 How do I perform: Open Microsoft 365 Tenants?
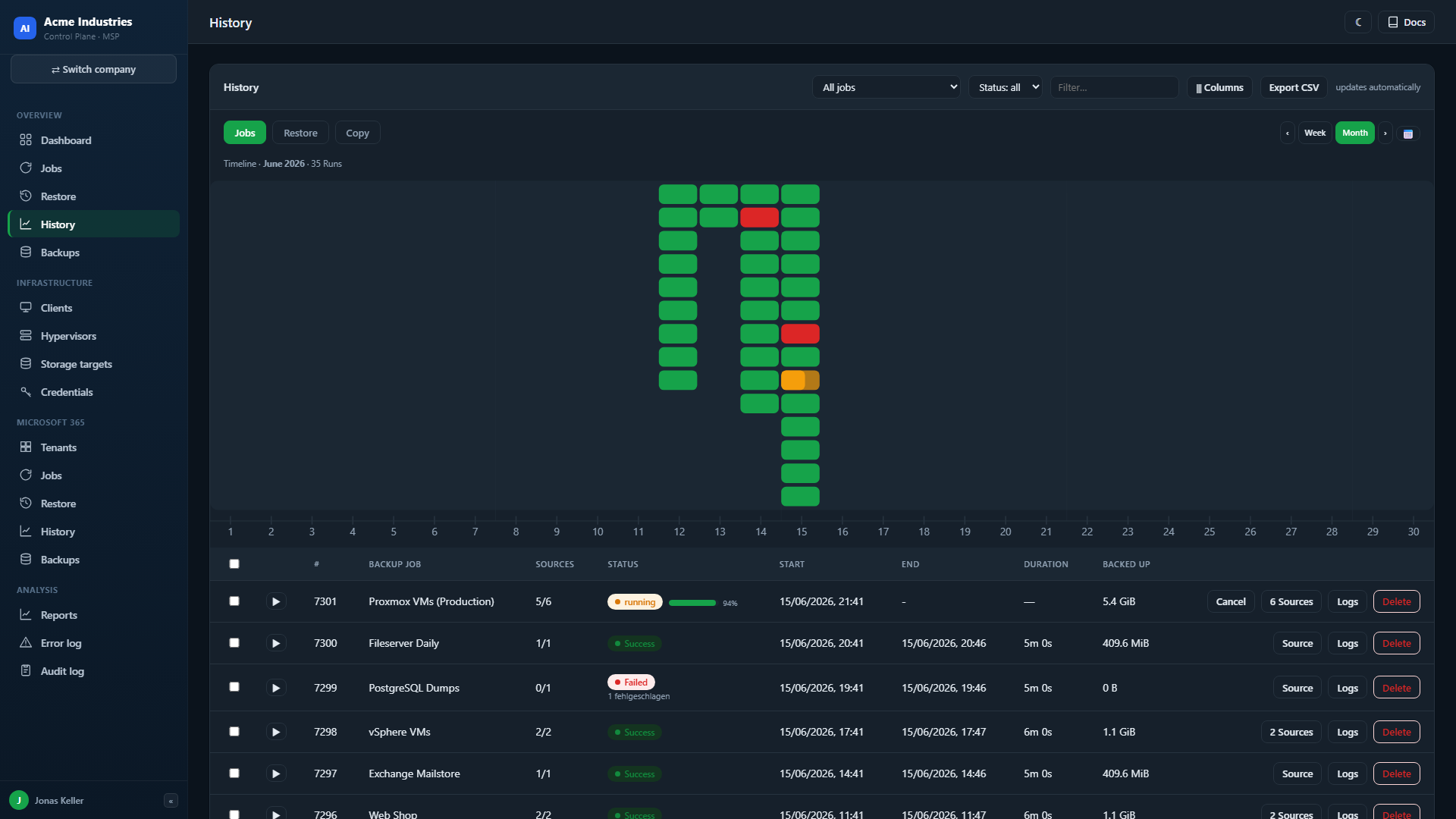(x=93, y=447)
